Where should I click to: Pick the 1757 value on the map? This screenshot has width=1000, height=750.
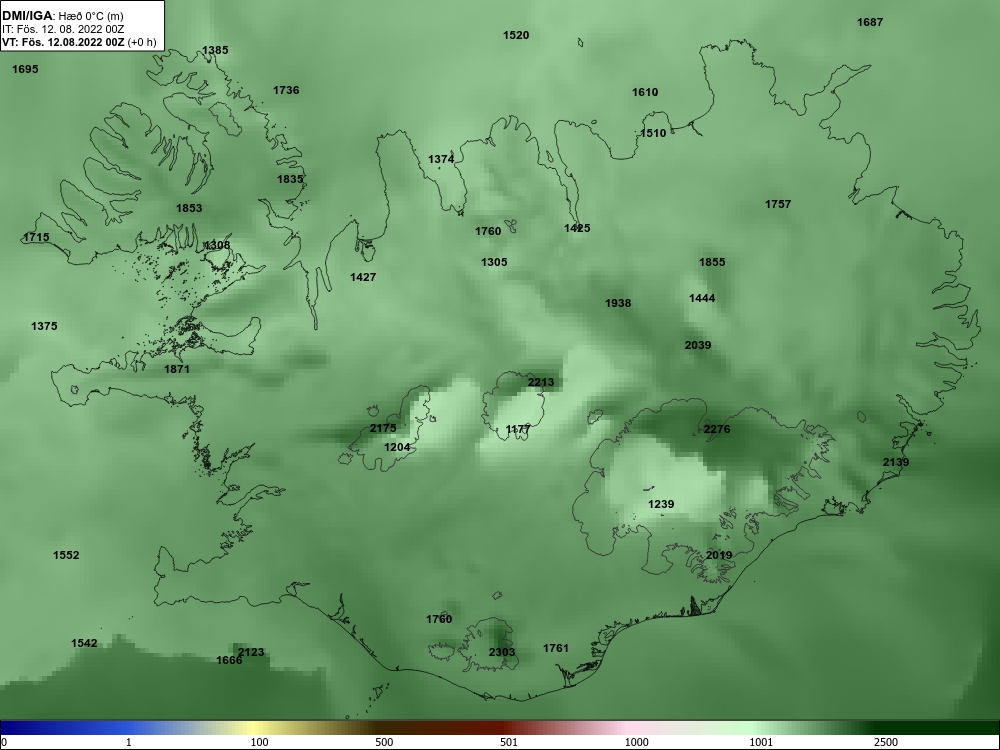coord(778,204)
